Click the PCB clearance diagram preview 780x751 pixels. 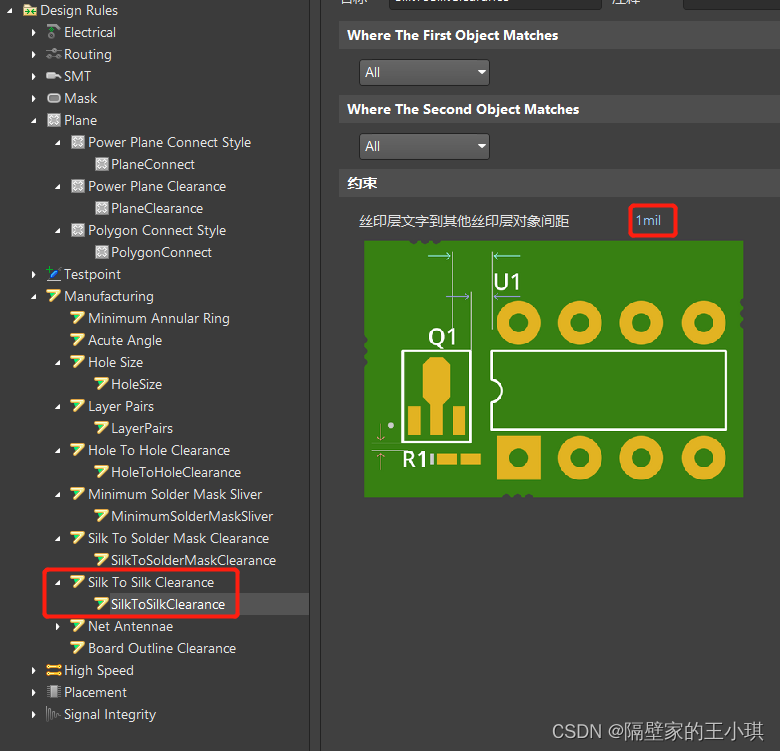tap(554, 369)
